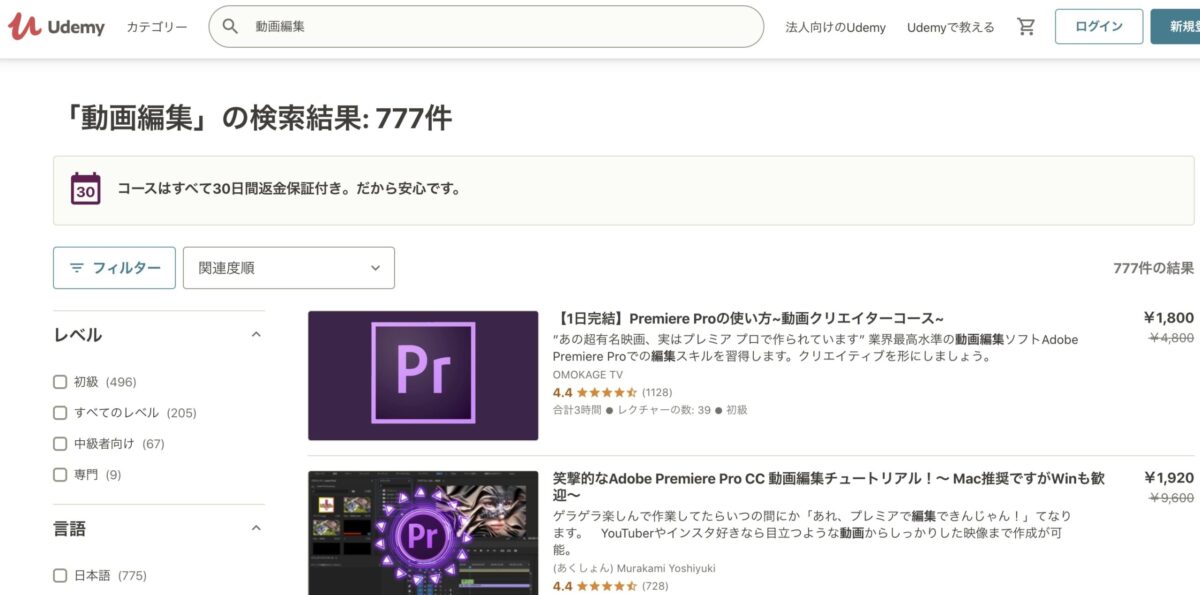Toggle the 日本語 language checkbox
The height and width of the screenshot is (595, 1200).
point(60,576)
